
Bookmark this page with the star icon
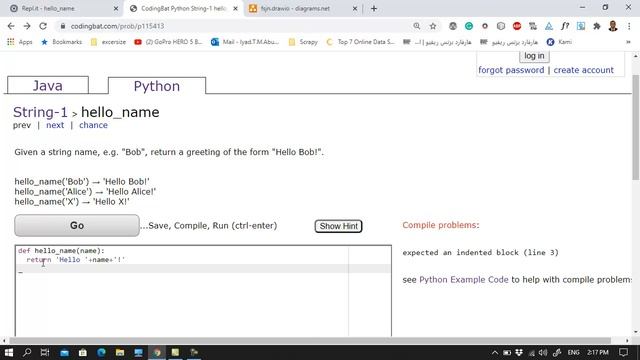pos(433,26)
